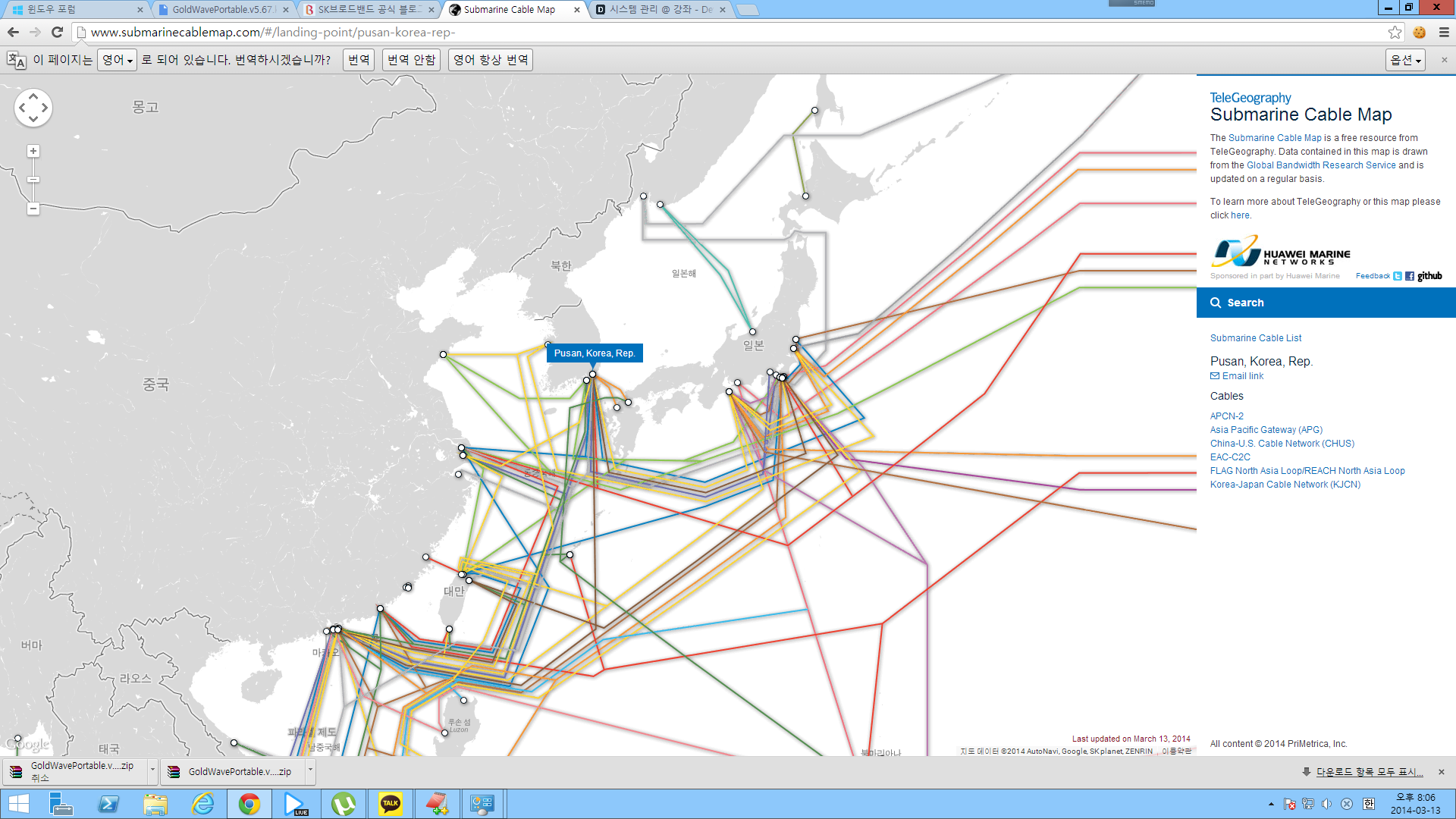Follow the 'here' link to learn more
Image resolution: width=1456 pixels, height=819 pixels.
[x=1240, y=215]
